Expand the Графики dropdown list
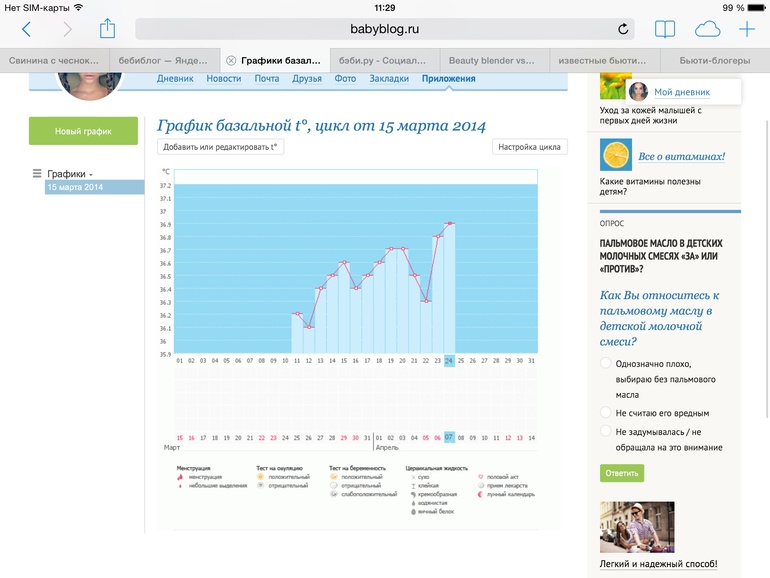The height and width of the screenshot is (578, 770). 69,173
